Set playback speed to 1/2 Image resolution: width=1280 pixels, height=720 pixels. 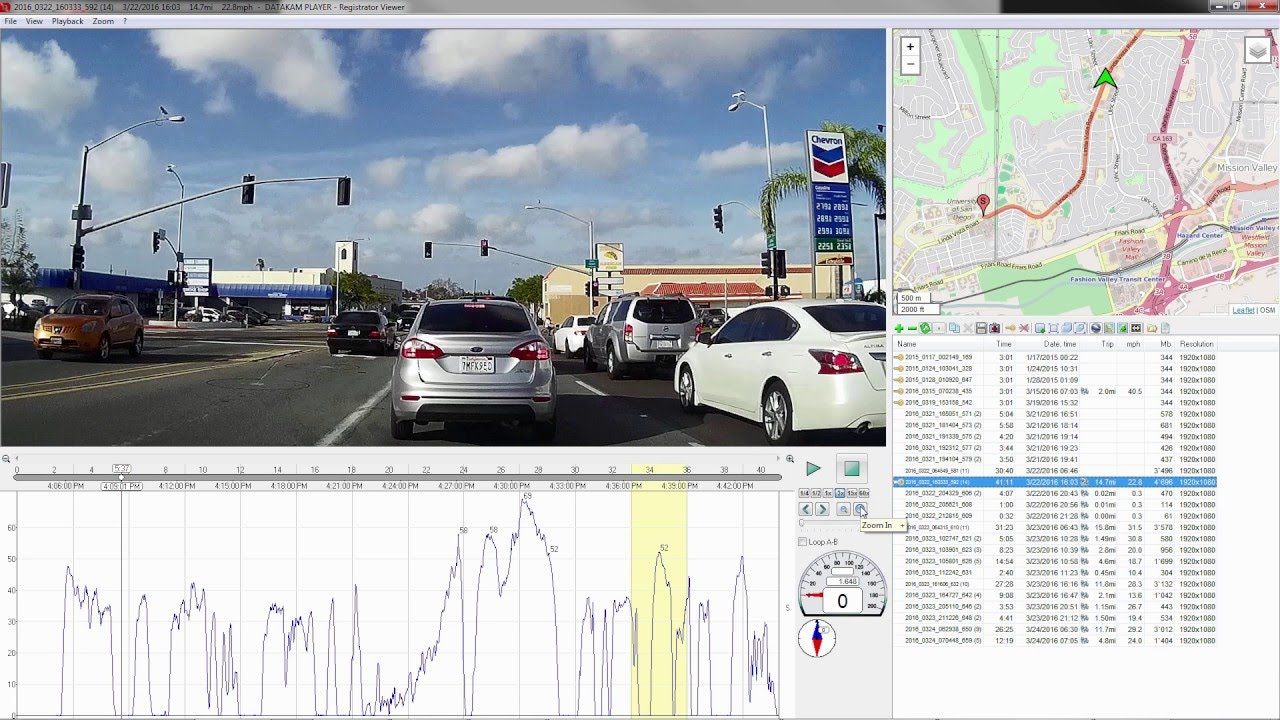[x=816, y=493]
